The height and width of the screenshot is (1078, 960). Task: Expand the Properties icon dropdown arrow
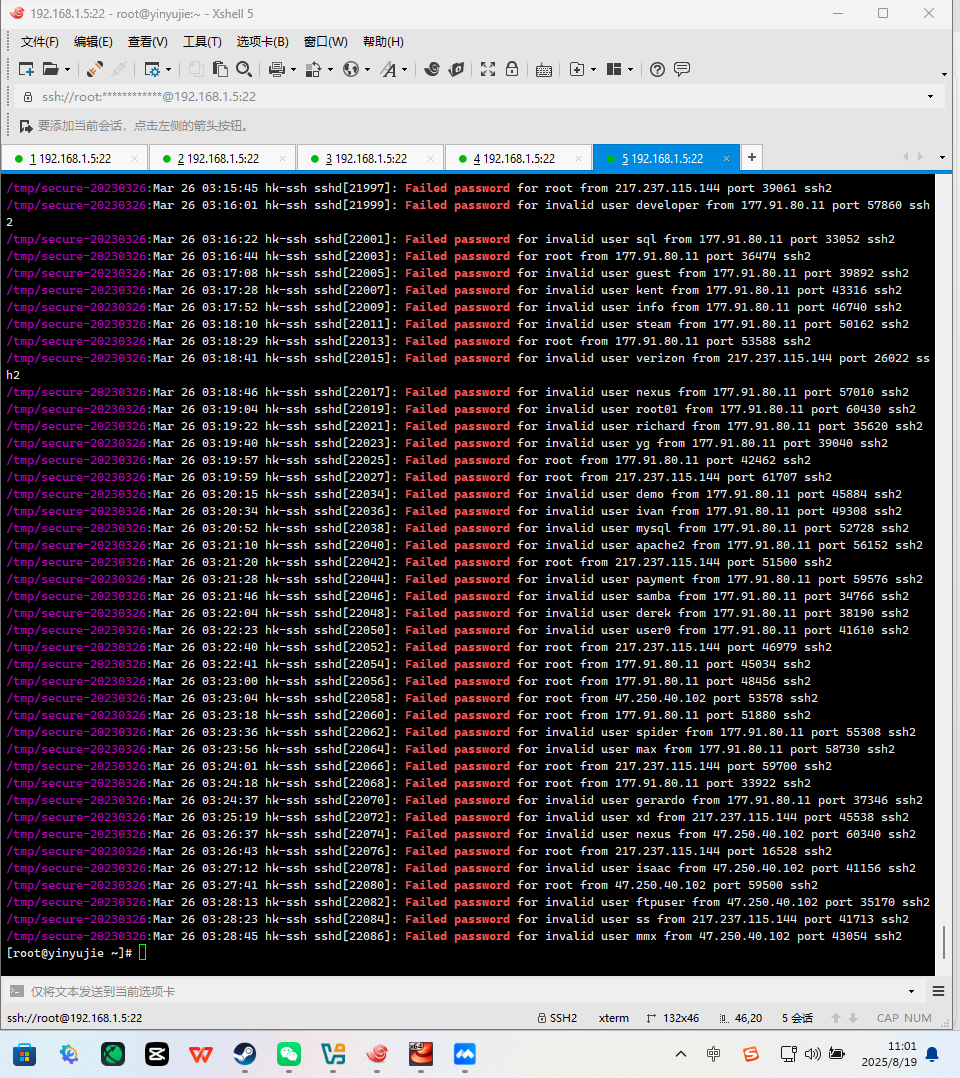pyautogui.click(x=168, y=69)
